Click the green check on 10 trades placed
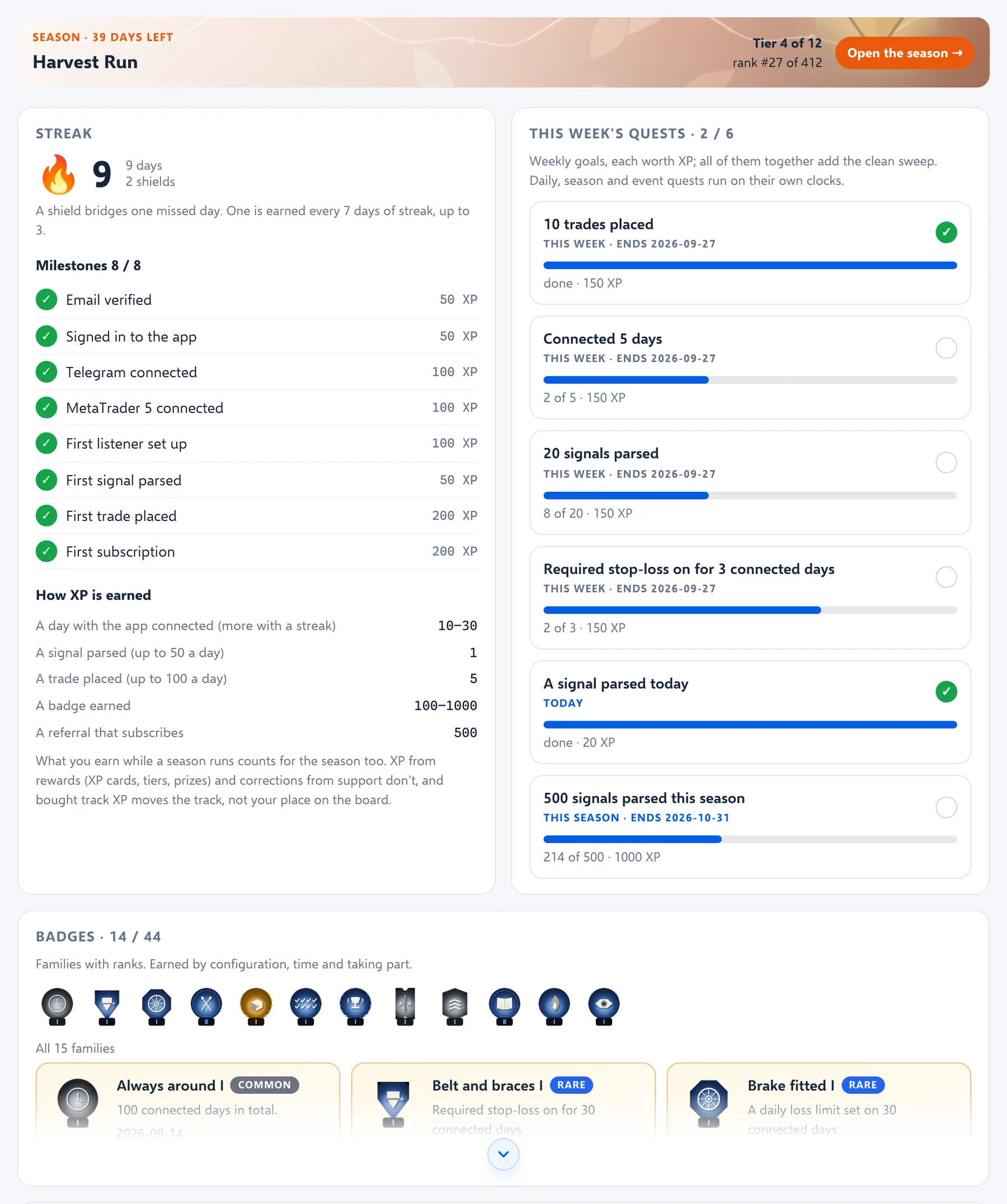1007x1204 pixels. pyautogui.click(x=945, y=232)
